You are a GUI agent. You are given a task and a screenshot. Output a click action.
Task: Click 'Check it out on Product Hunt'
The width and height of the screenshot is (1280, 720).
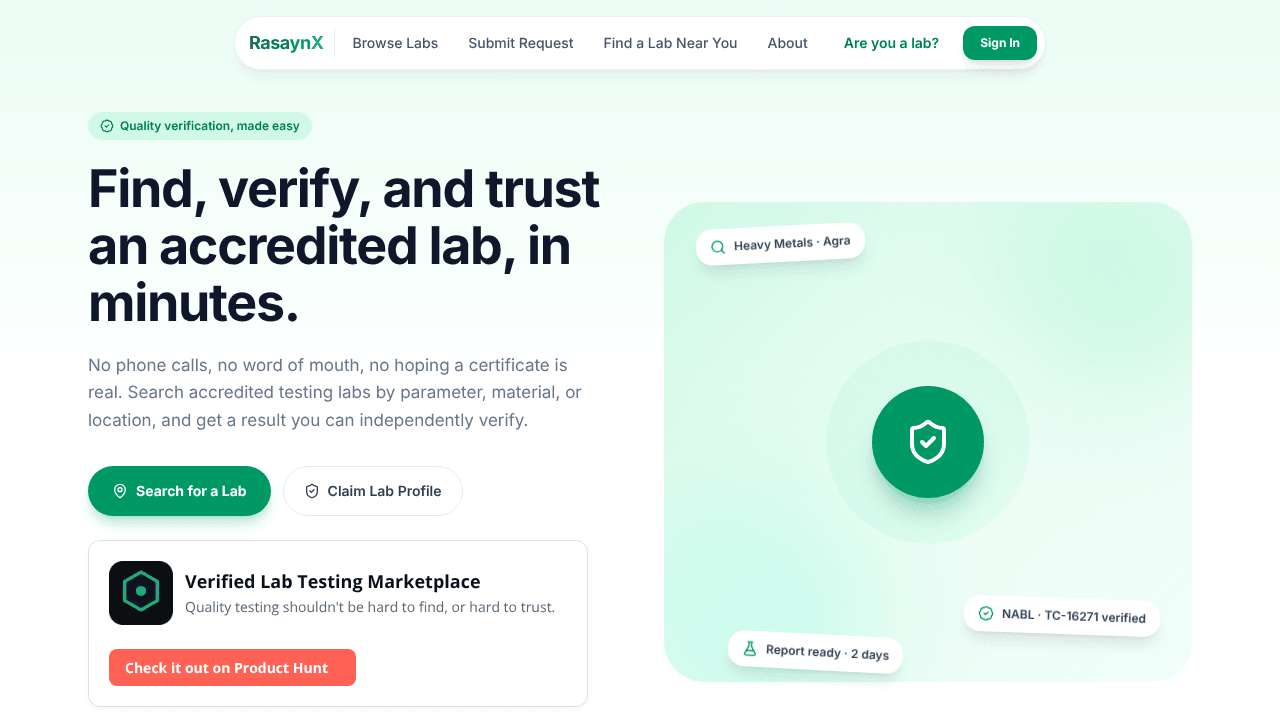point(232,667)
